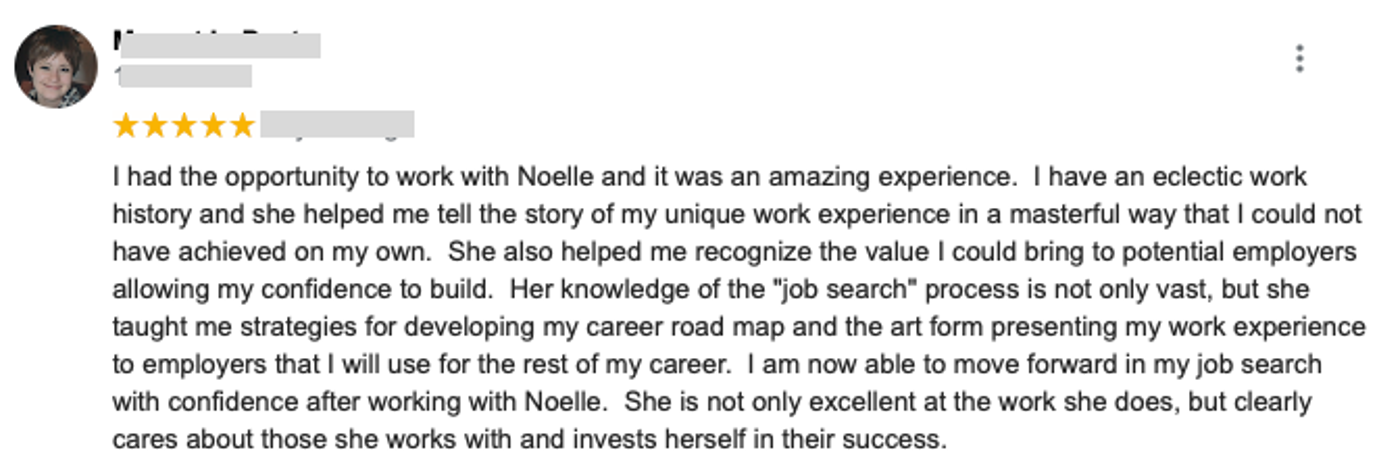Click the phrase "amazing experience" in the review
This screenshot has height=468, width=1377.
(924, 178)
